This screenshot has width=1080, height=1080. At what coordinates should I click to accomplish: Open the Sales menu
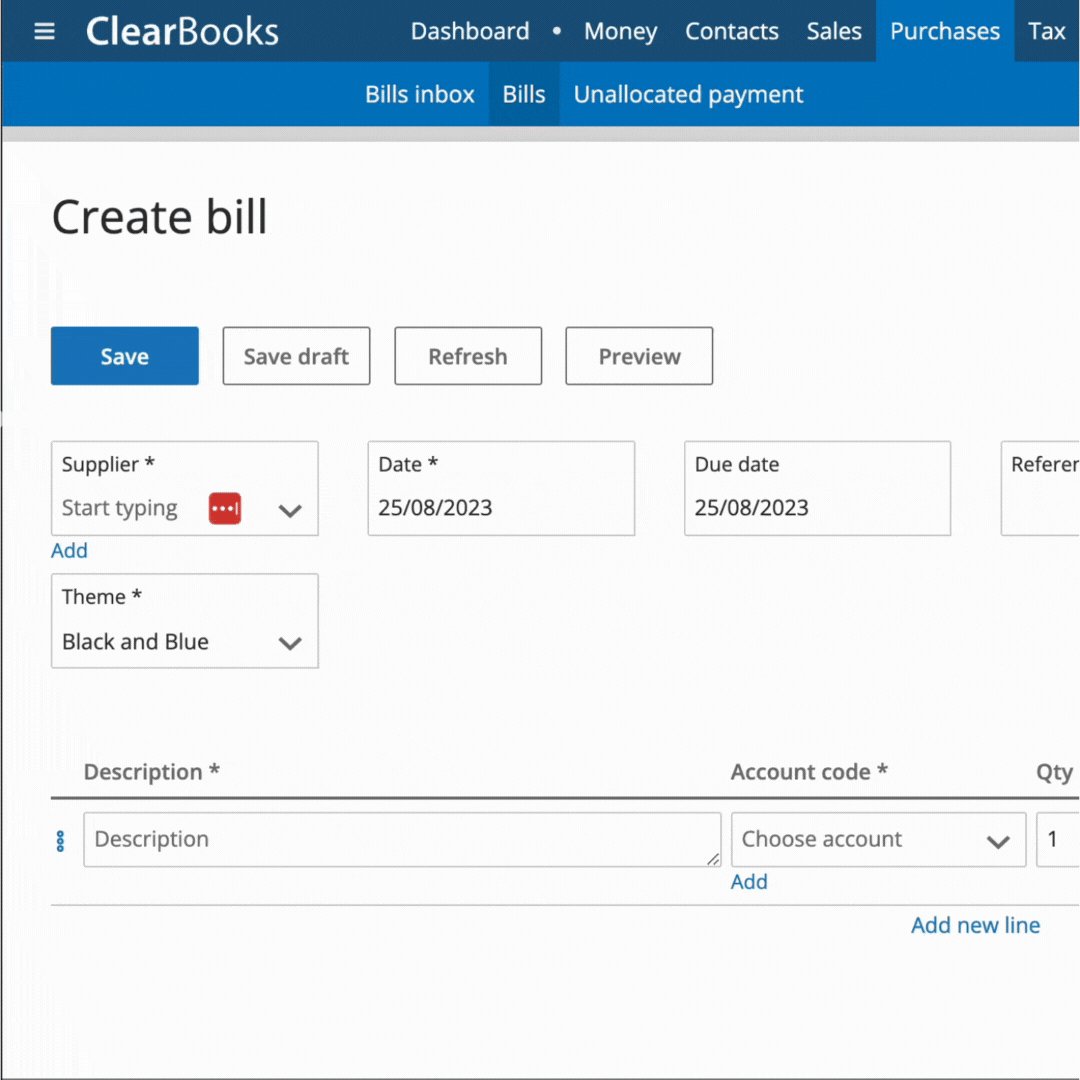click(x=834, y=31)
